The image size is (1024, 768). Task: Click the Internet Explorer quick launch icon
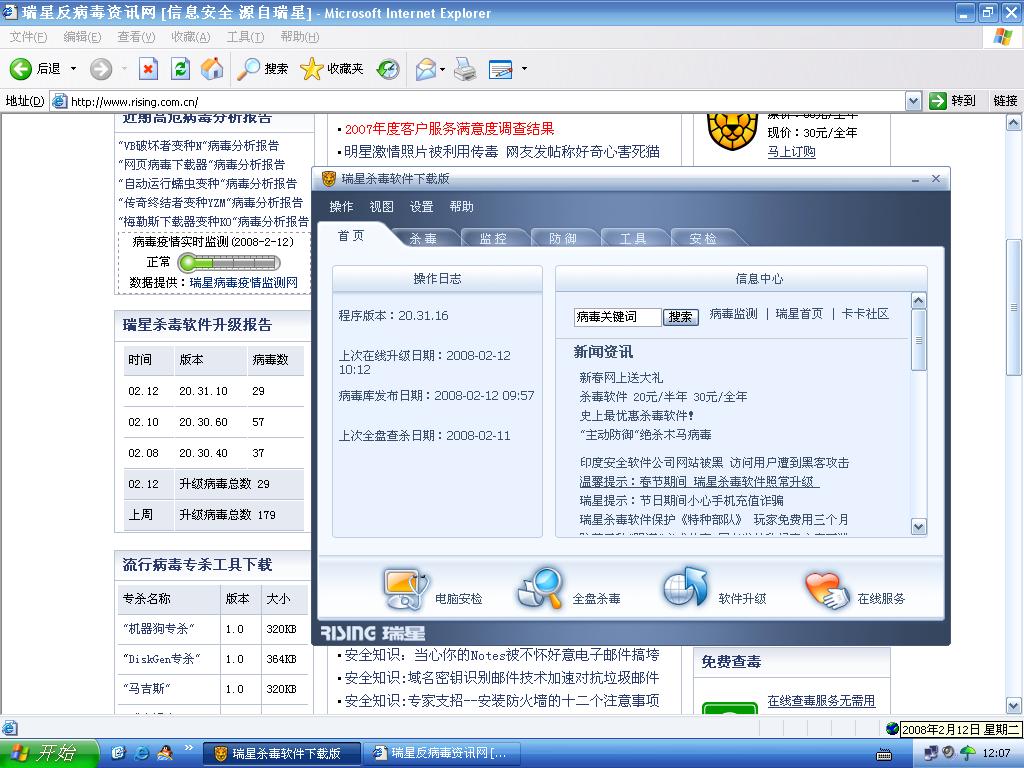point(142,753)
